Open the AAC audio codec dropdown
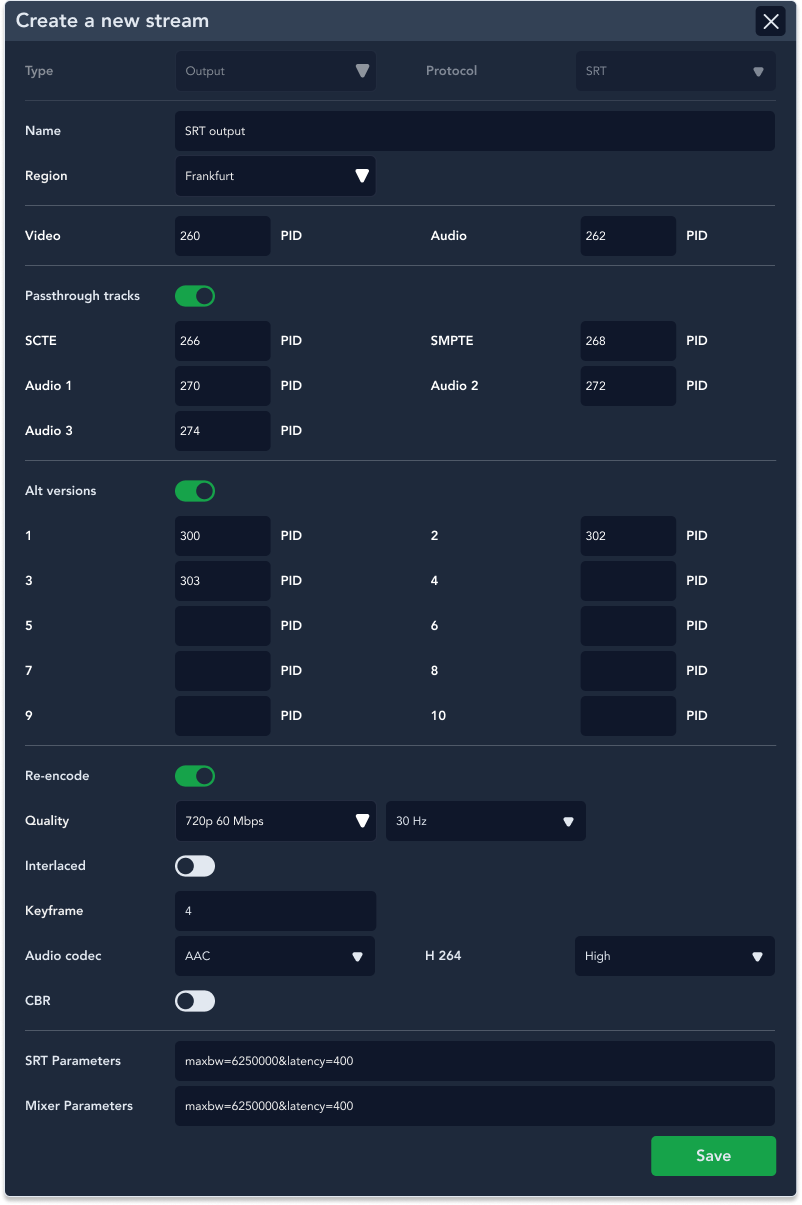This screenshot has width=802, height=1205. [275, 956]
